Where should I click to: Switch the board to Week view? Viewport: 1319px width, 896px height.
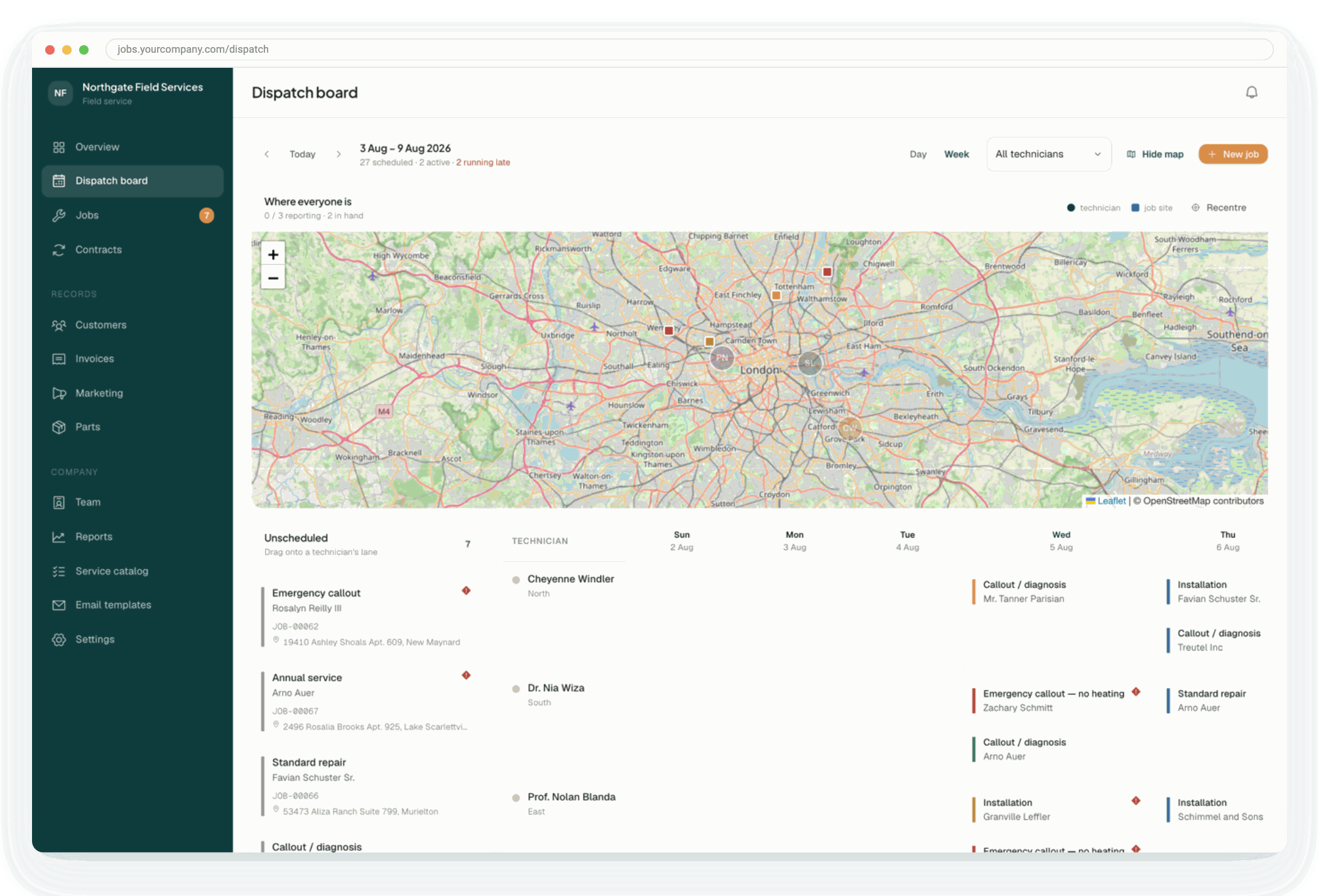pos(956,154)
